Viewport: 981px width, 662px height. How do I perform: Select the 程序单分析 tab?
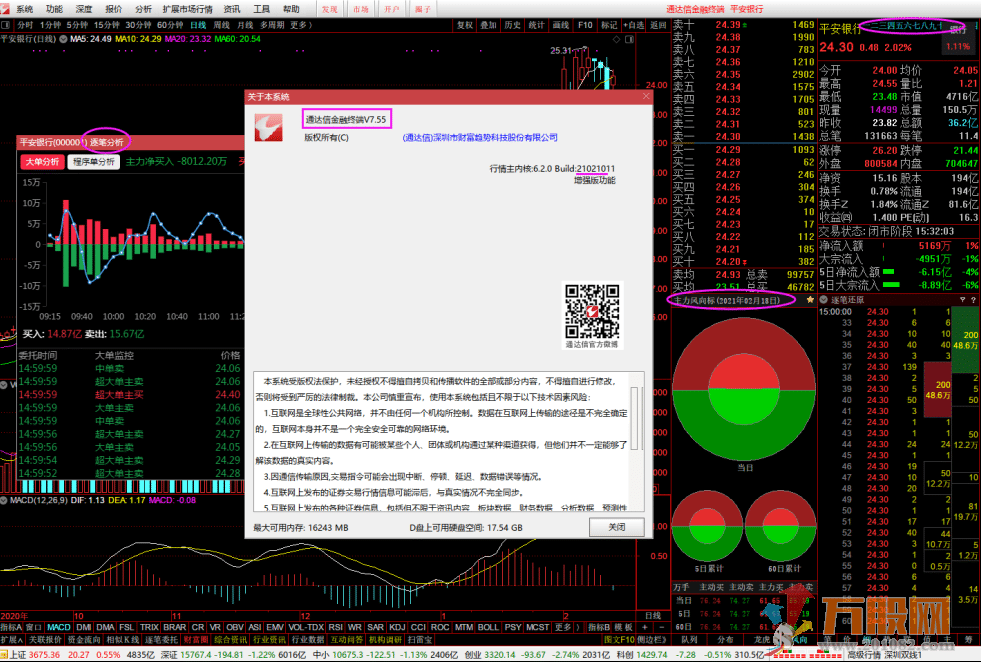tap(94, 161)
